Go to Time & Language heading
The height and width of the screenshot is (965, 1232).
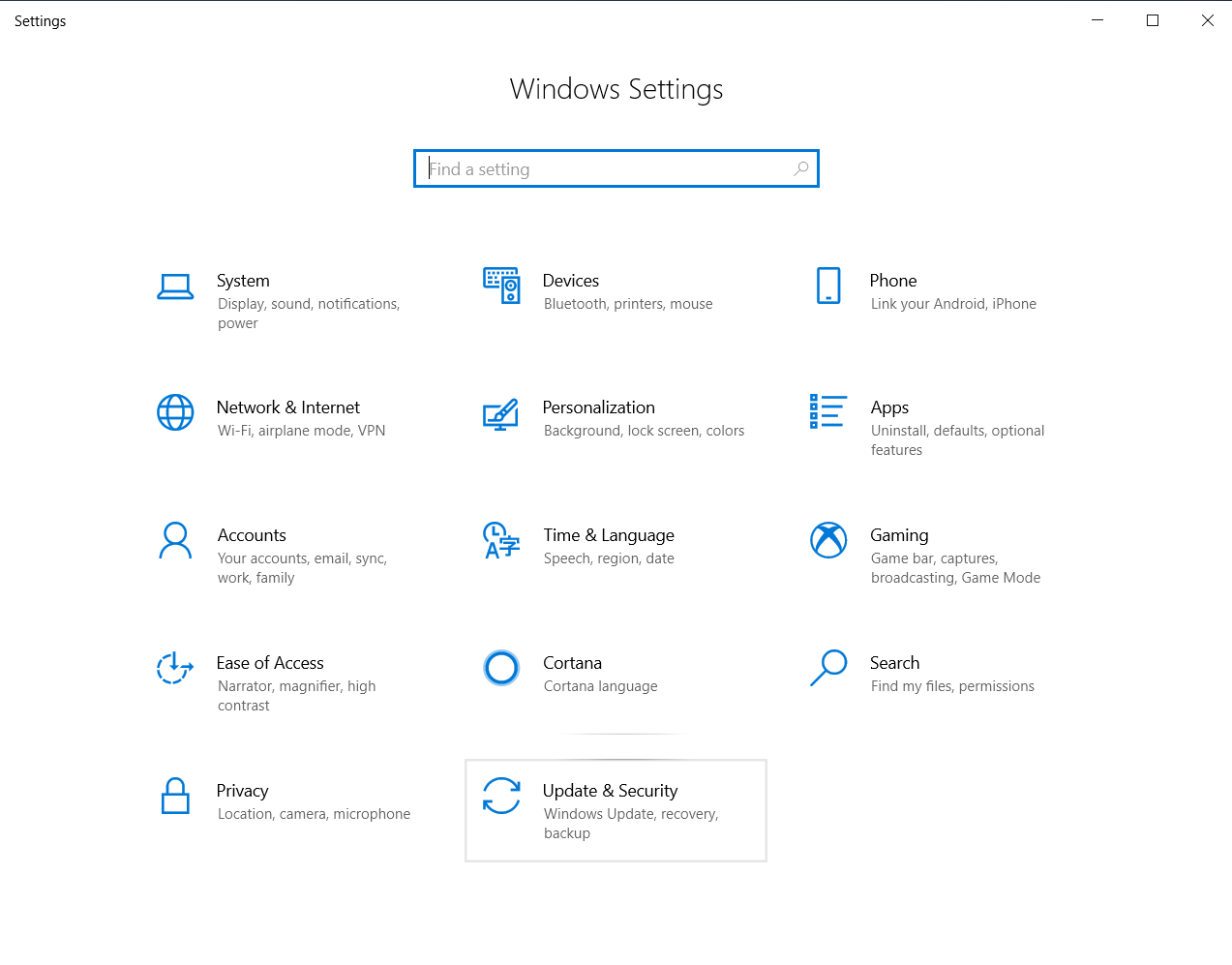tap(609, 535)
